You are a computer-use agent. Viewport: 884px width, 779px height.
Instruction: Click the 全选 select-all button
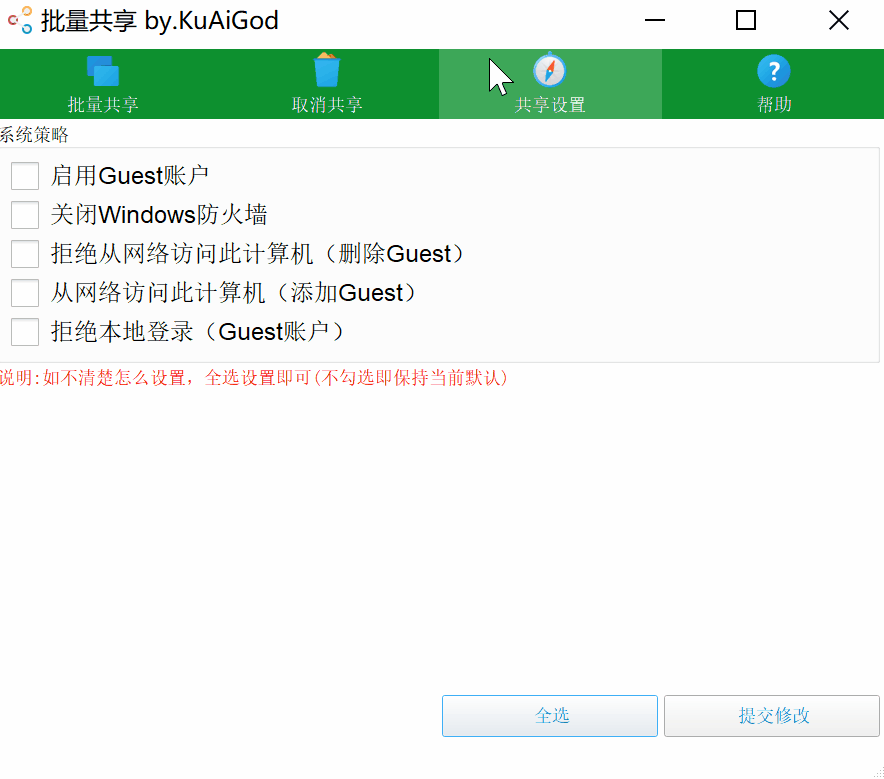coord(549,716)
